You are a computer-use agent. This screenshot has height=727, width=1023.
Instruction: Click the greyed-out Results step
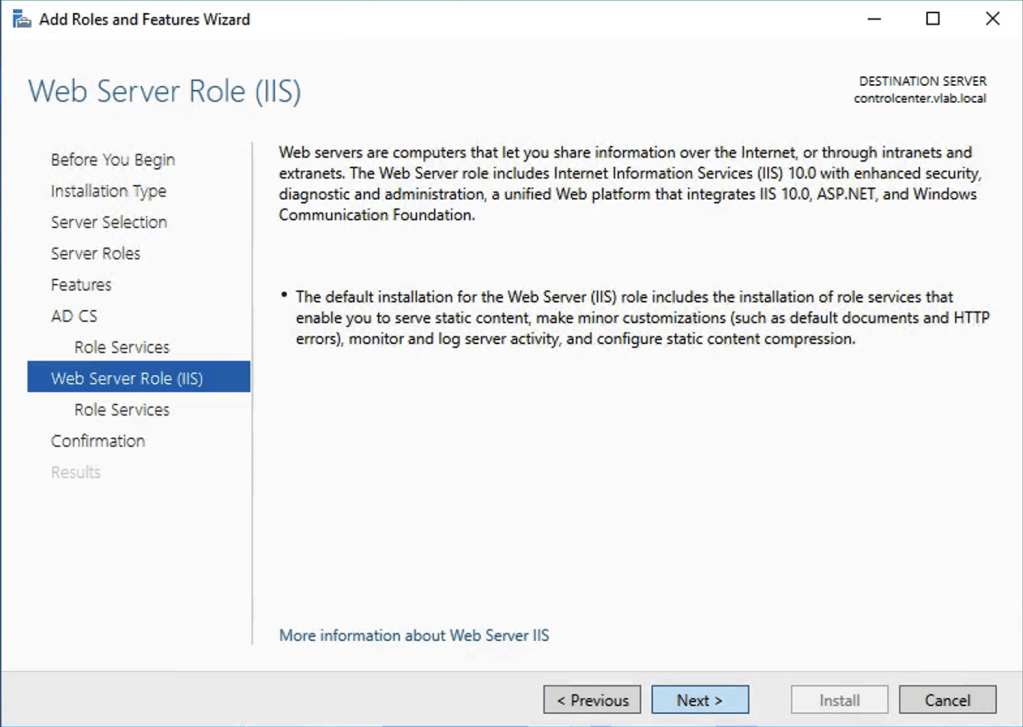coord(76,472)
